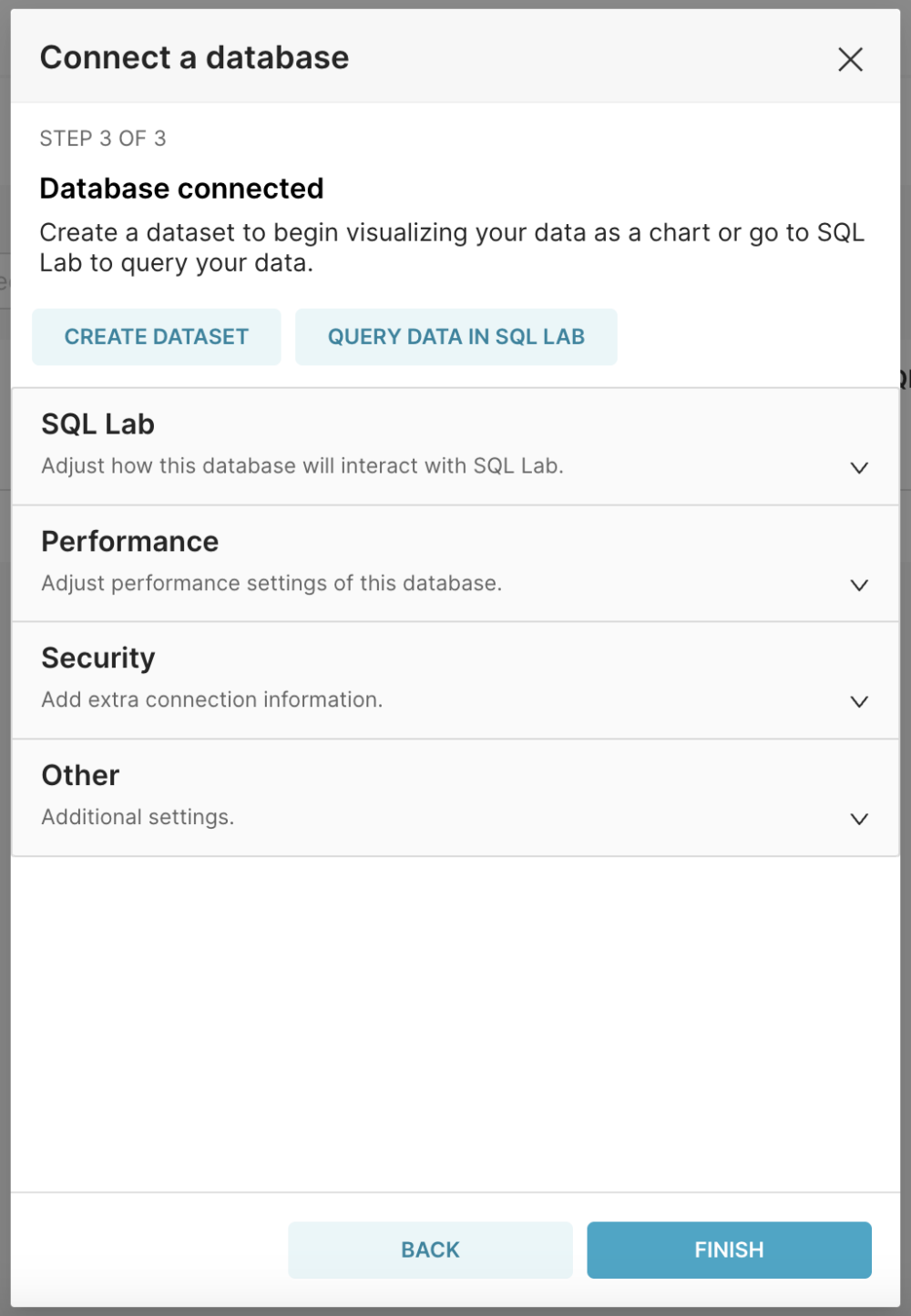Close the Connect a database dialog
This screenshot has height=1316, width=911.
tap(850, 58)
